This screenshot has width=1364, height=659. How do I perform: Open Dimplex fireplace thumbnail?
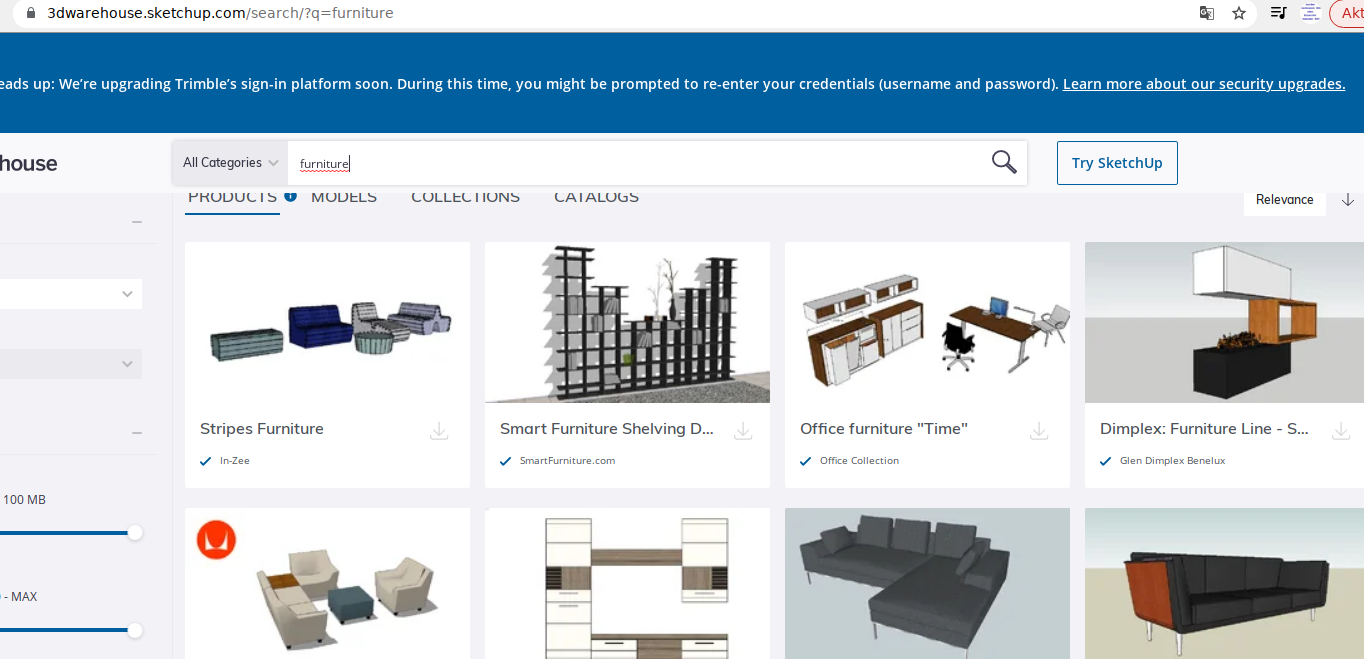(x=1224, y=322)
